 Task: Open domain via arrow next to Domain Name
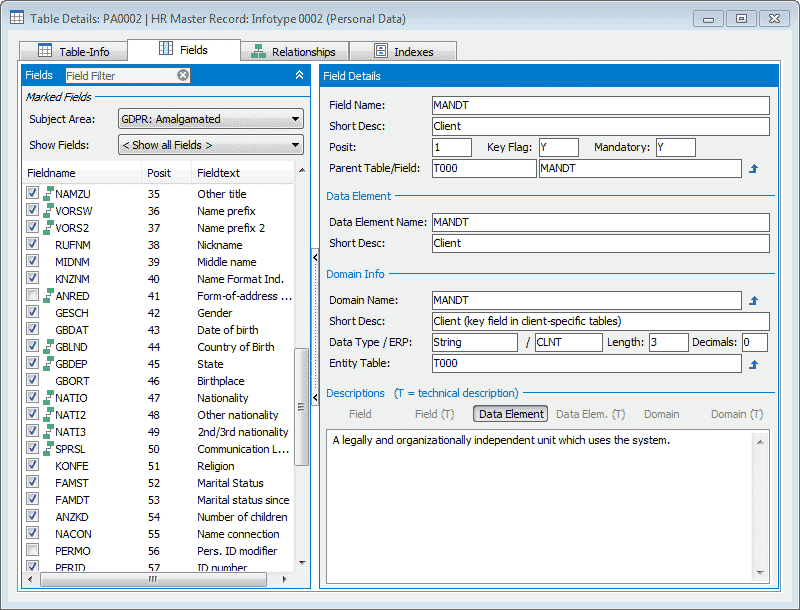754,301
